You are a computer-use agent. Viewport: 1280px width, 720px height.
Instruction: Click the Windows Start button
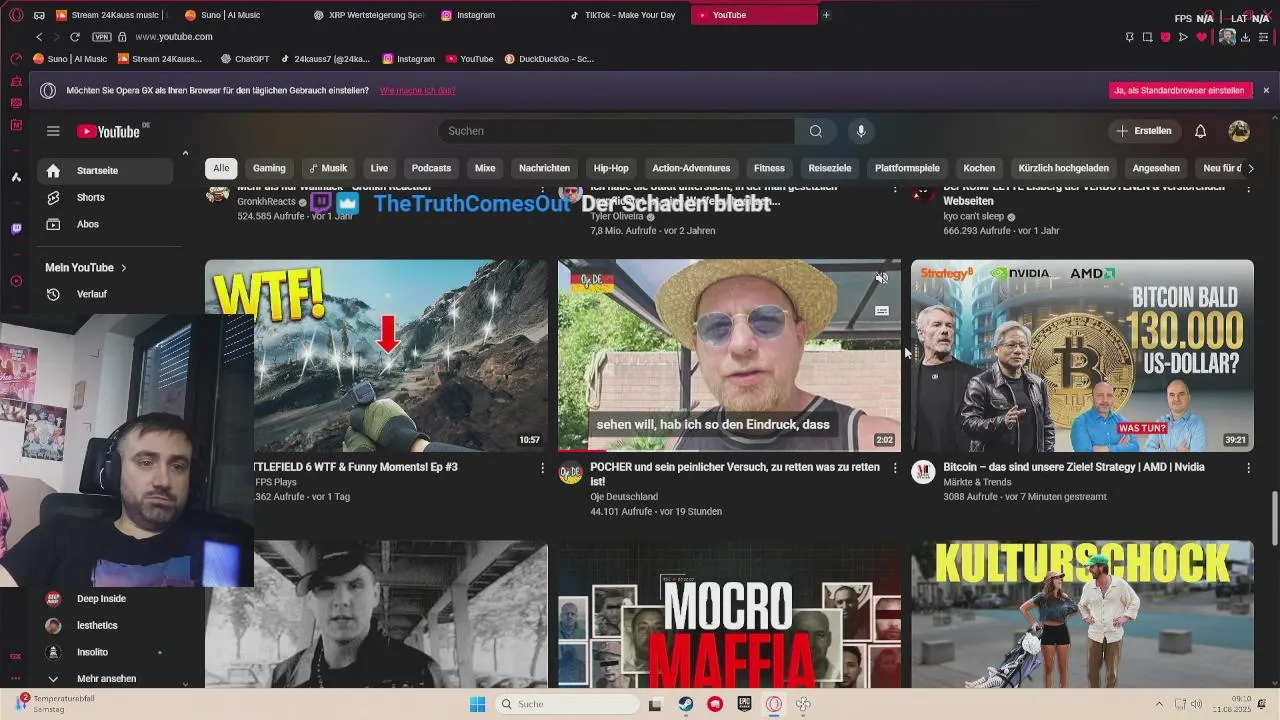[x=477, y=704]
